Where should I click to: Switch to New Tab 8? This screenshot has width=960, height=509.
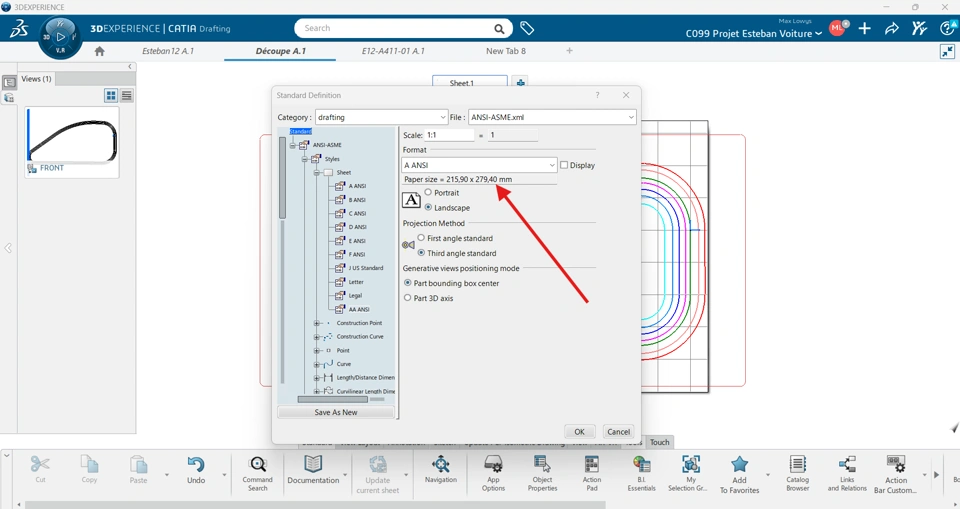[x=506, y=51]
